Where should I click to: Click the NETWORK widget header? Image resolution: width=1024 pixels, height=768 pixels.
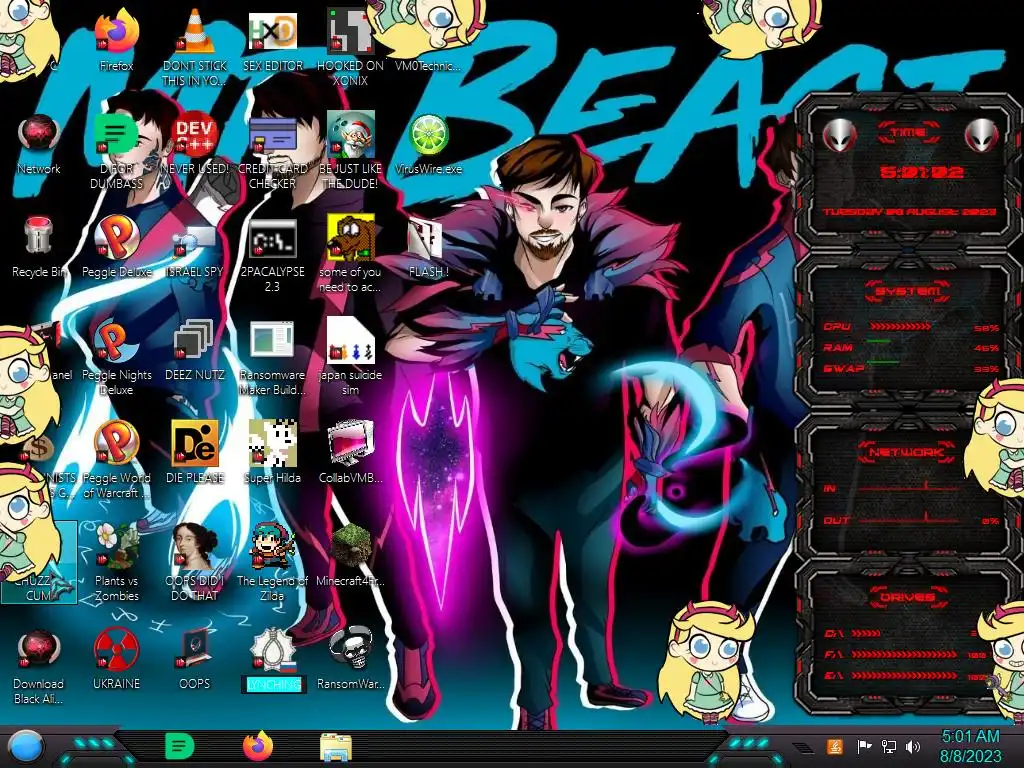click(x=908, y=451)
